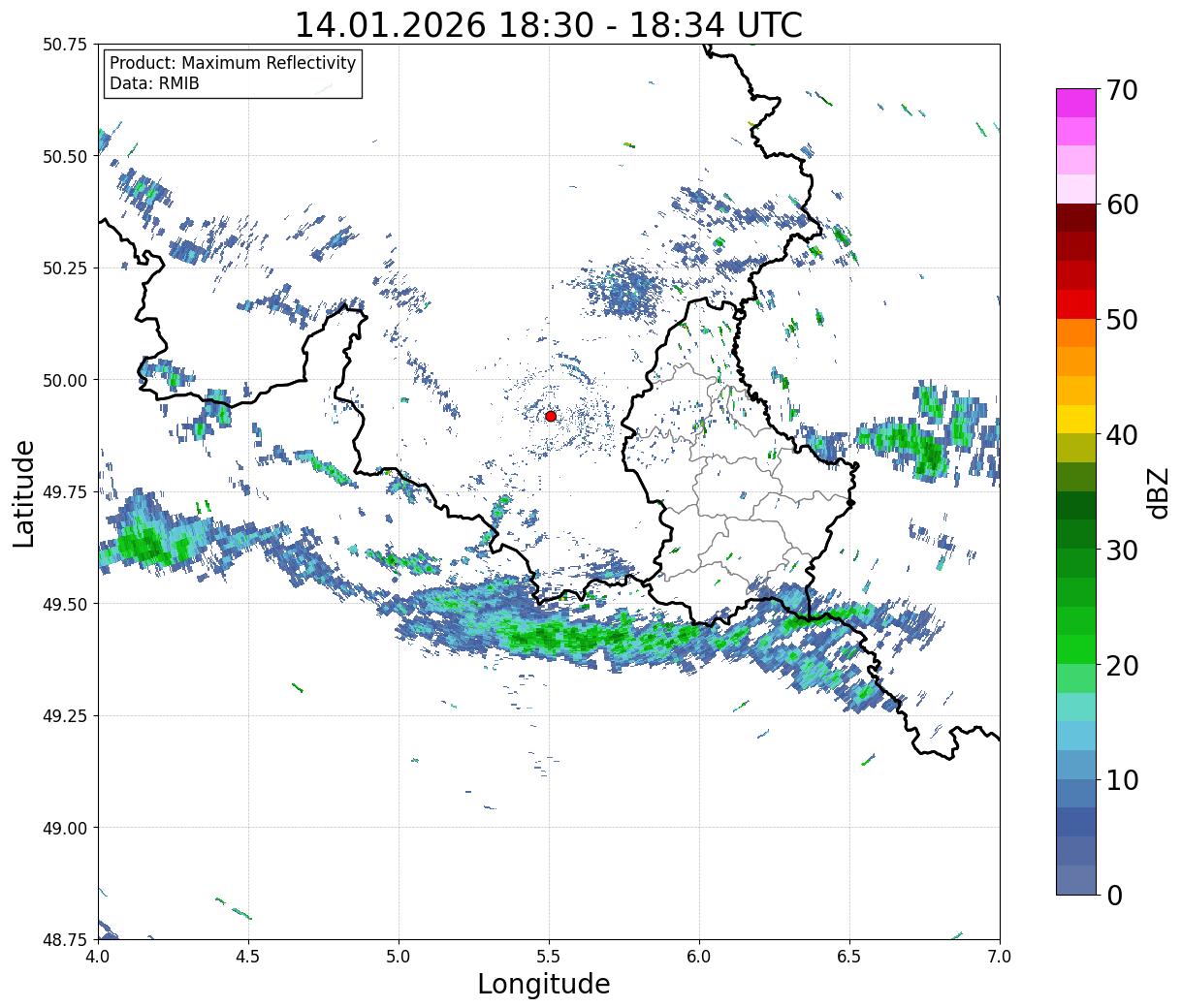
Task: Click the colorbar tick label 20
Action: pyautogui.click(x=1124, y=666)
